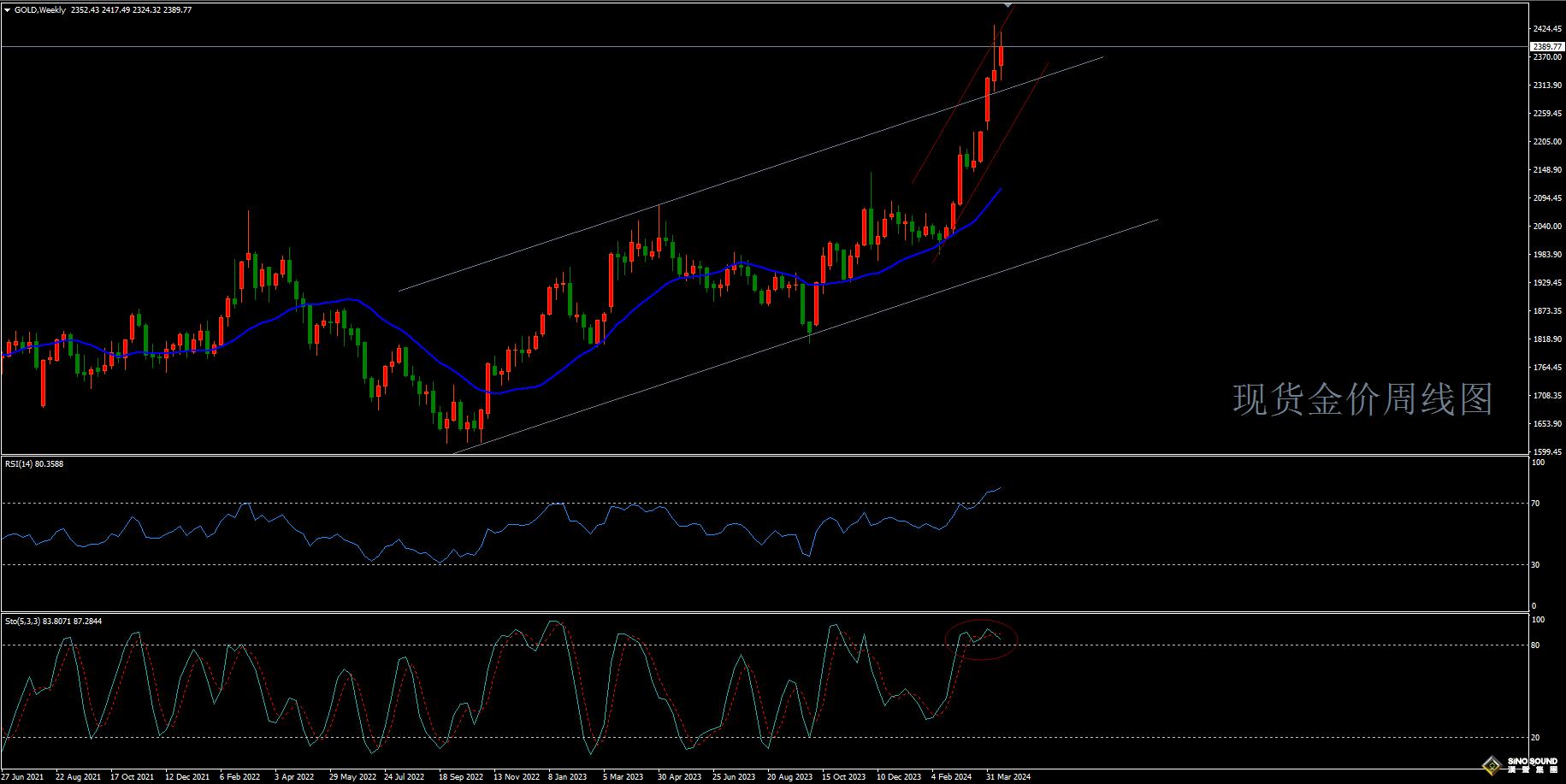Select the blue moving average line end
The height and width of the screenshot is (784, 1566).
(x=1000, y=190)
